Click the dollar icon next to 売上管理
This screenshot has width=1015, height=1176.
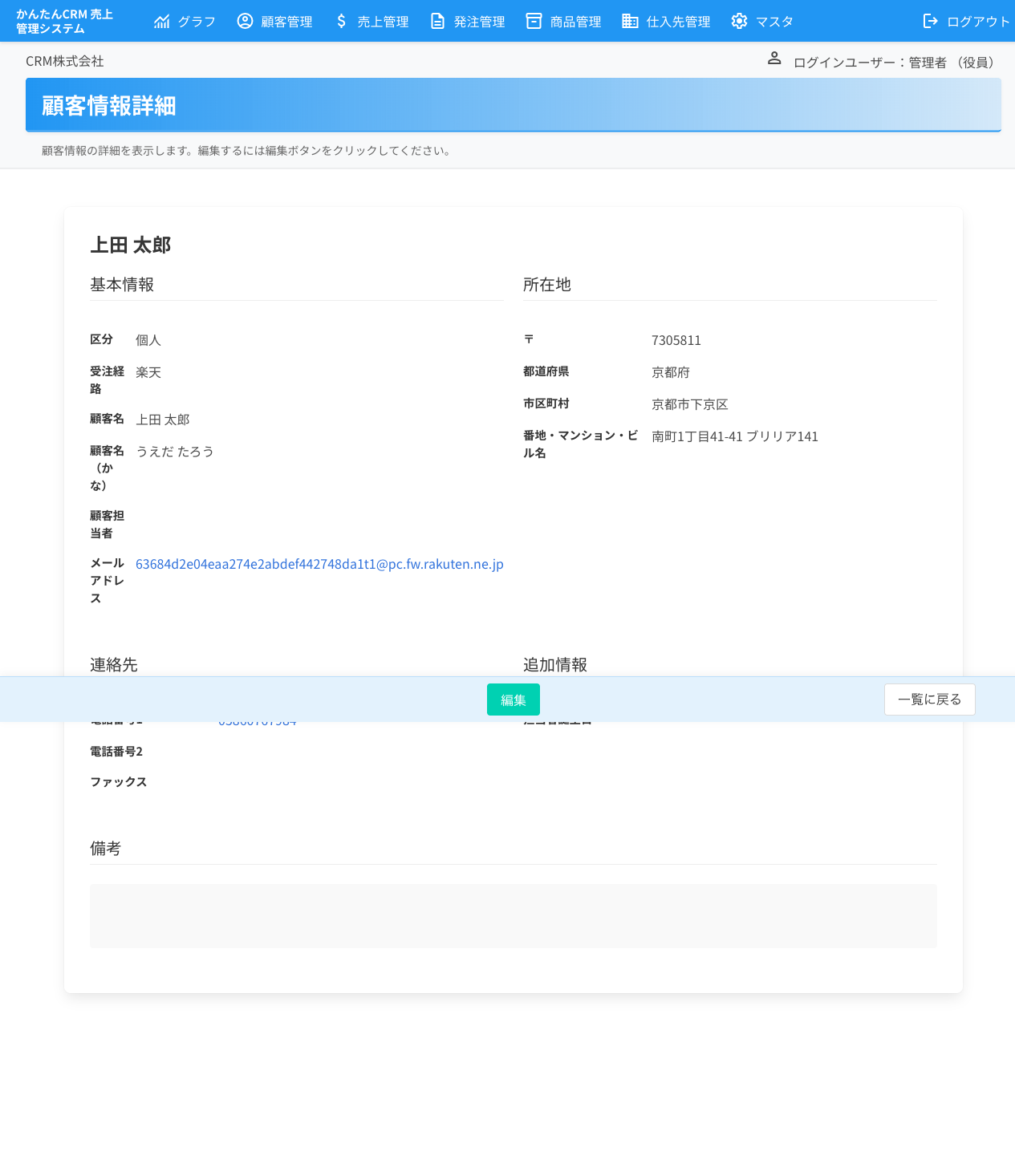pyautogui.click(x=340, y=20)
